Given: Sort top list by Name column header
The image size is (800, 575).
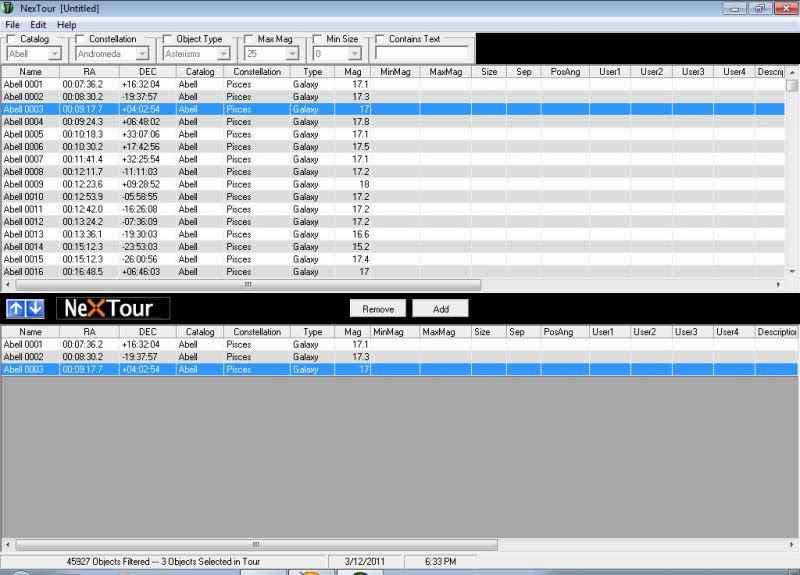Looking at the screenshot, I should pyautogui.click(x=31, y=72).
